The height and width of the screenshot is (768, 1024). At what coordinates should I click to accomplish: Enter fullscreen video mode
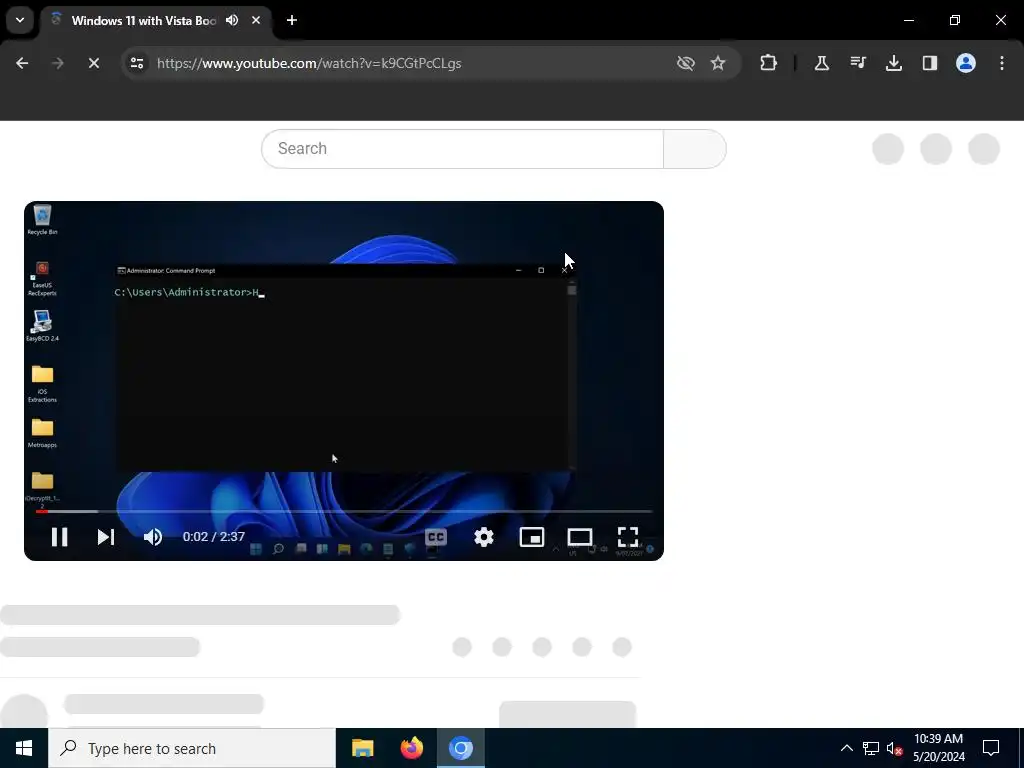(628, 537)
